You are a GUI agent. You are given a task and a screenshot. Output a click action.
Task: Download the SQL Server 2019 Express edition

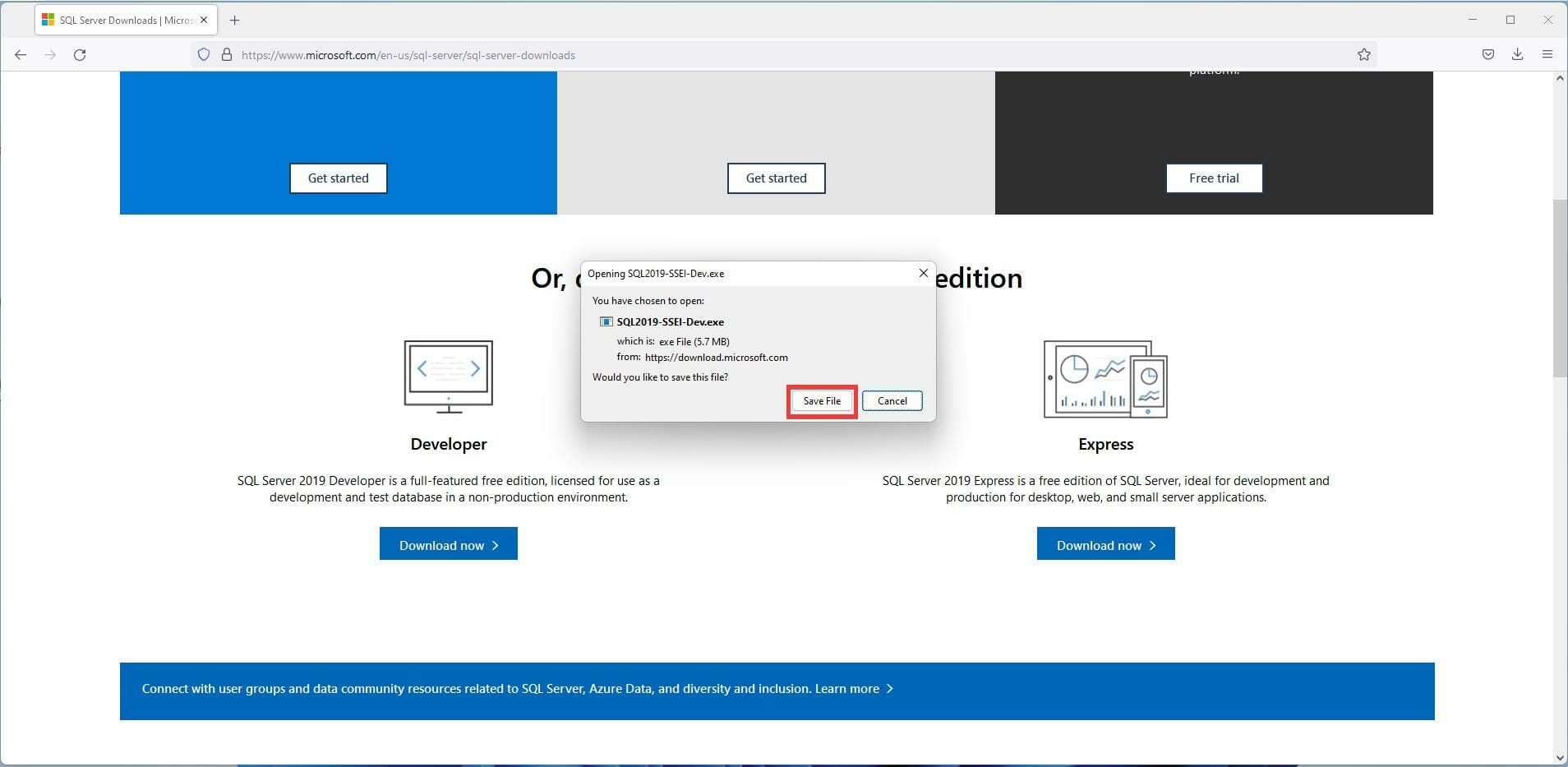(x=1105, y=543)
